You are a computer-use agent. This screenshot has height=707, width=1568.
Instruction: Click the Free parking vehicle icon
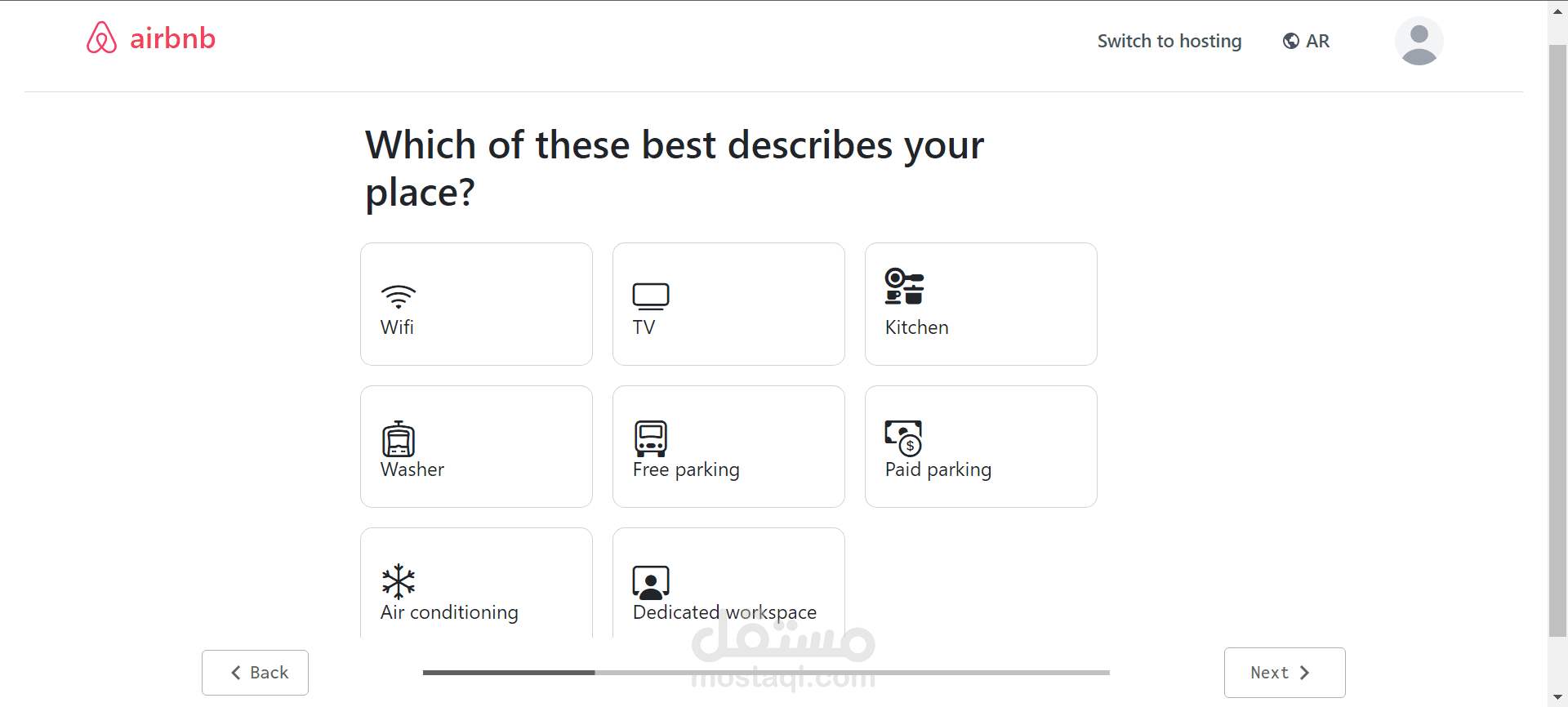click(x=651, y=439)
